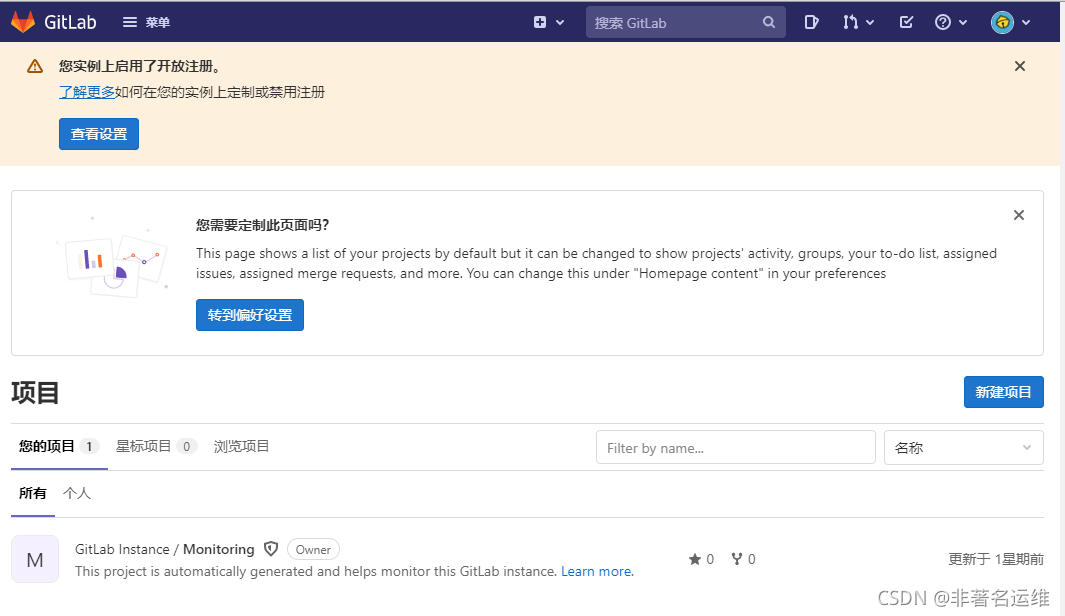Image resolution: width=1065 pixels, height=616 pixels.
Task: Switch to the 星标项目 tab
Action: coord(156,446)
